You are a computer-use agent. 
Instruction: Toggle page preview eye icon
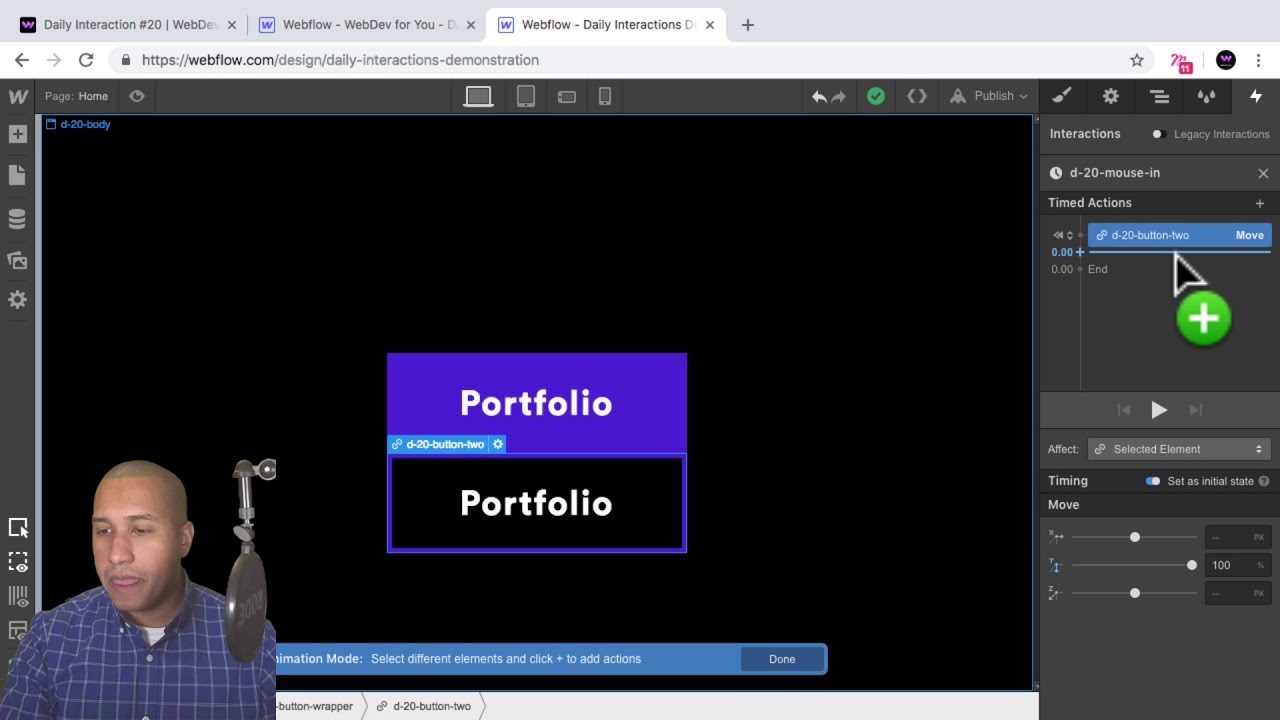coord(137,96)
